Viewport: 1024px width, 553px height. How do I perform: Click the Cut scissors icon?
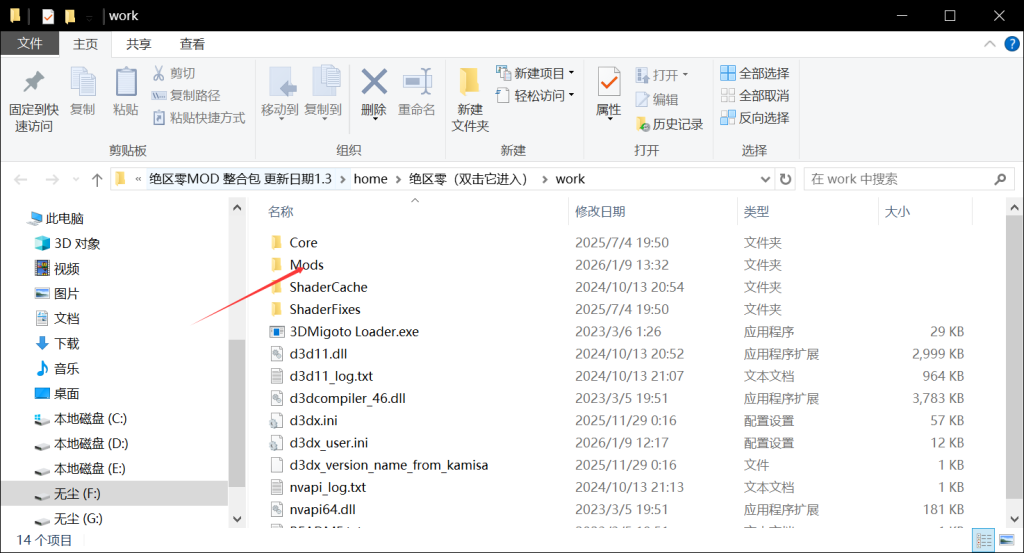pyautogui.click(x=159, y=73)
